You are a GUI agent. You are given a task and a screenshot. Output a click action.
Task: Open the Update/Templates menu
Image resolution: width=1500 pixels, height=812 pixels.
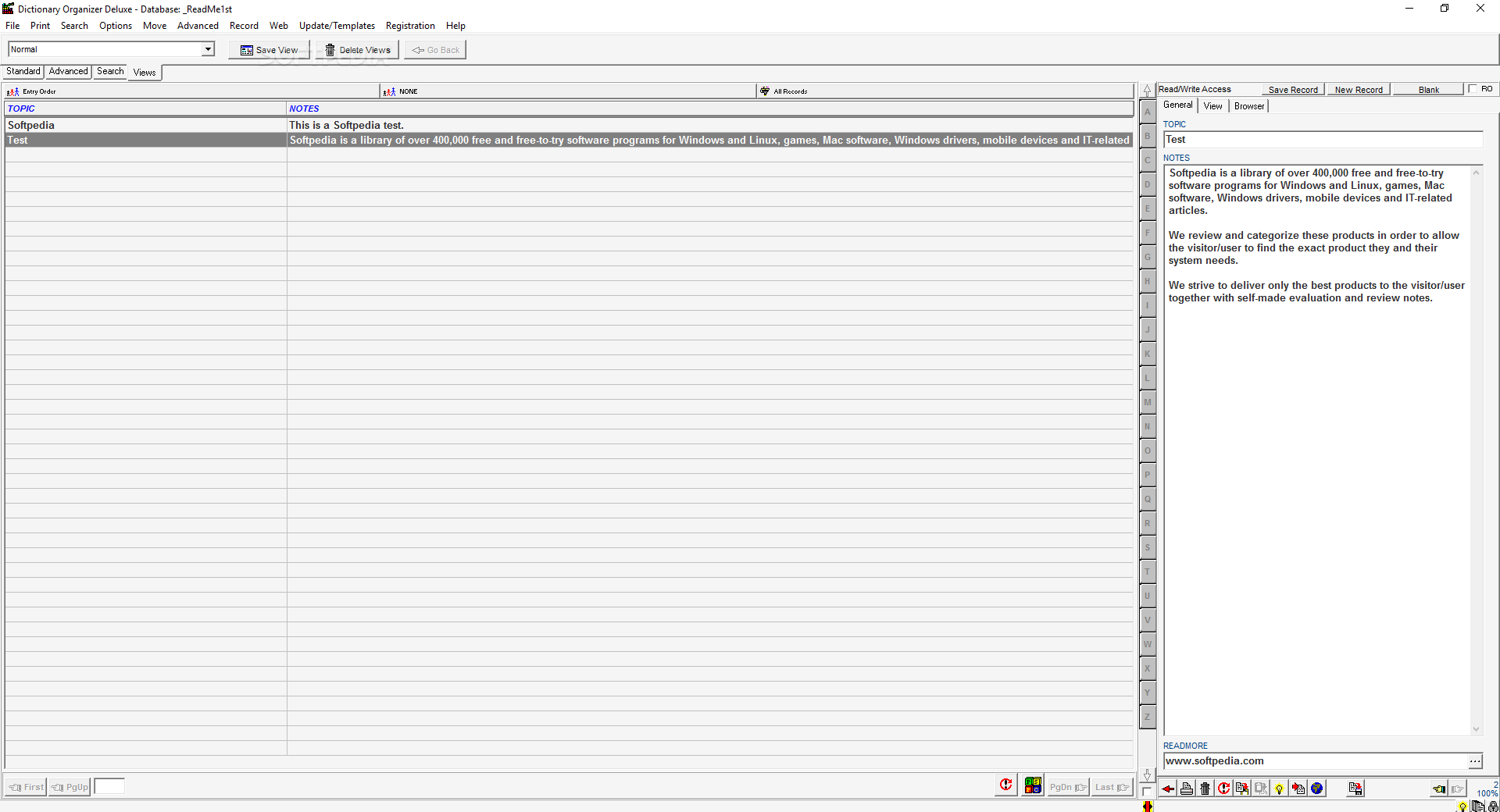point(337,26)
